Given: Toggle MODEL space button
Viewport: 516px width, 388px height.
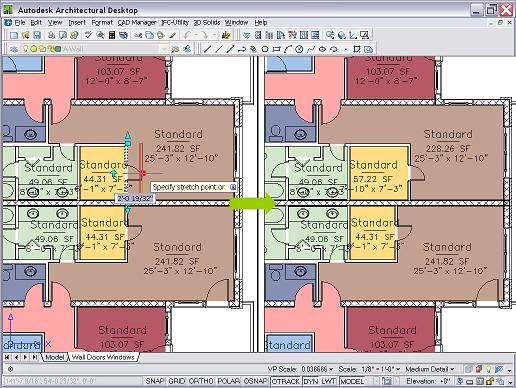Looking at the screenshot, I should (x=352, y=381).
